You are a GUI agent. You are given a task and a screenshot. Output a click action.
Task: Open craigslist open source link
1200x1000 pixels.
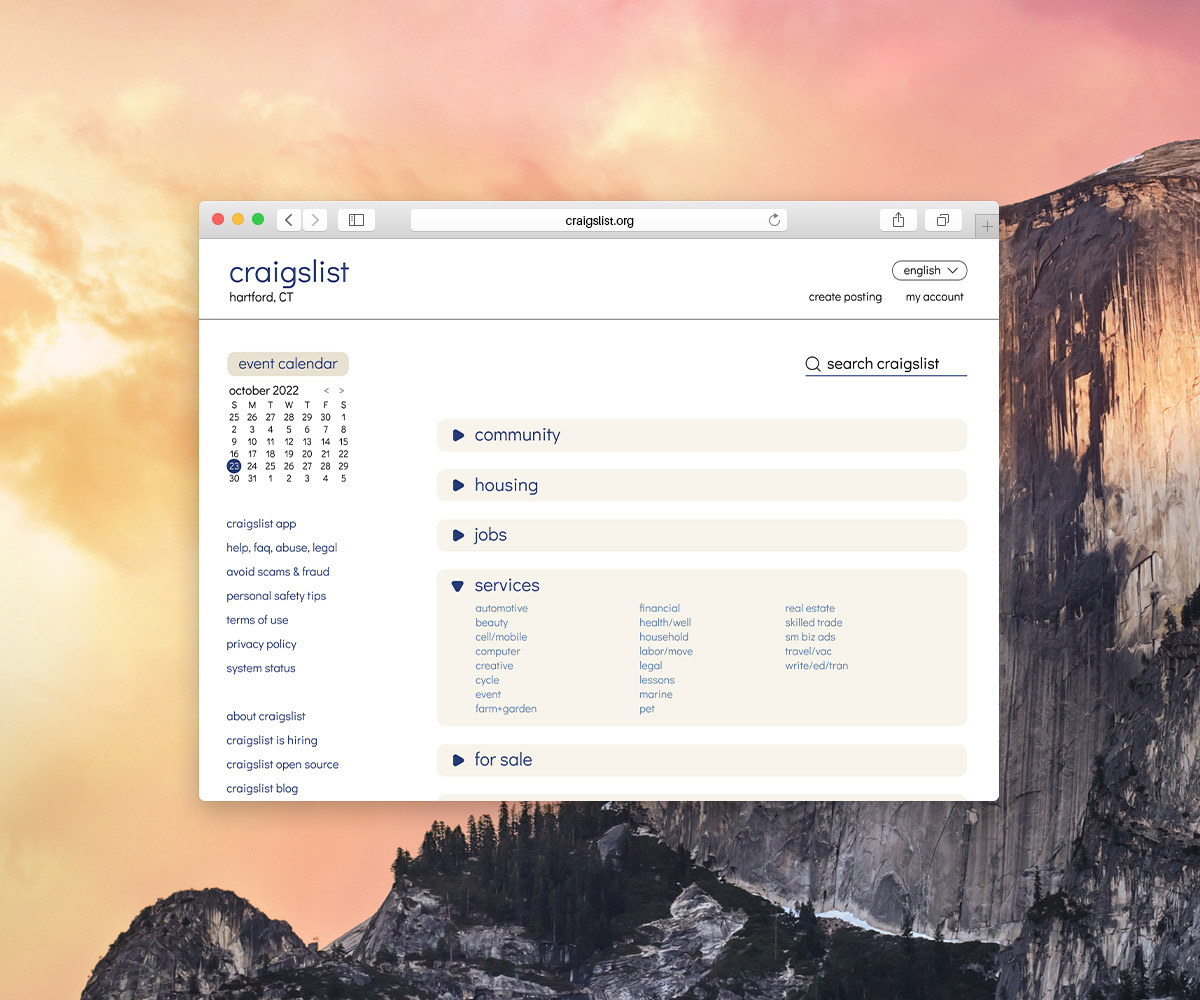pos(282,764)
